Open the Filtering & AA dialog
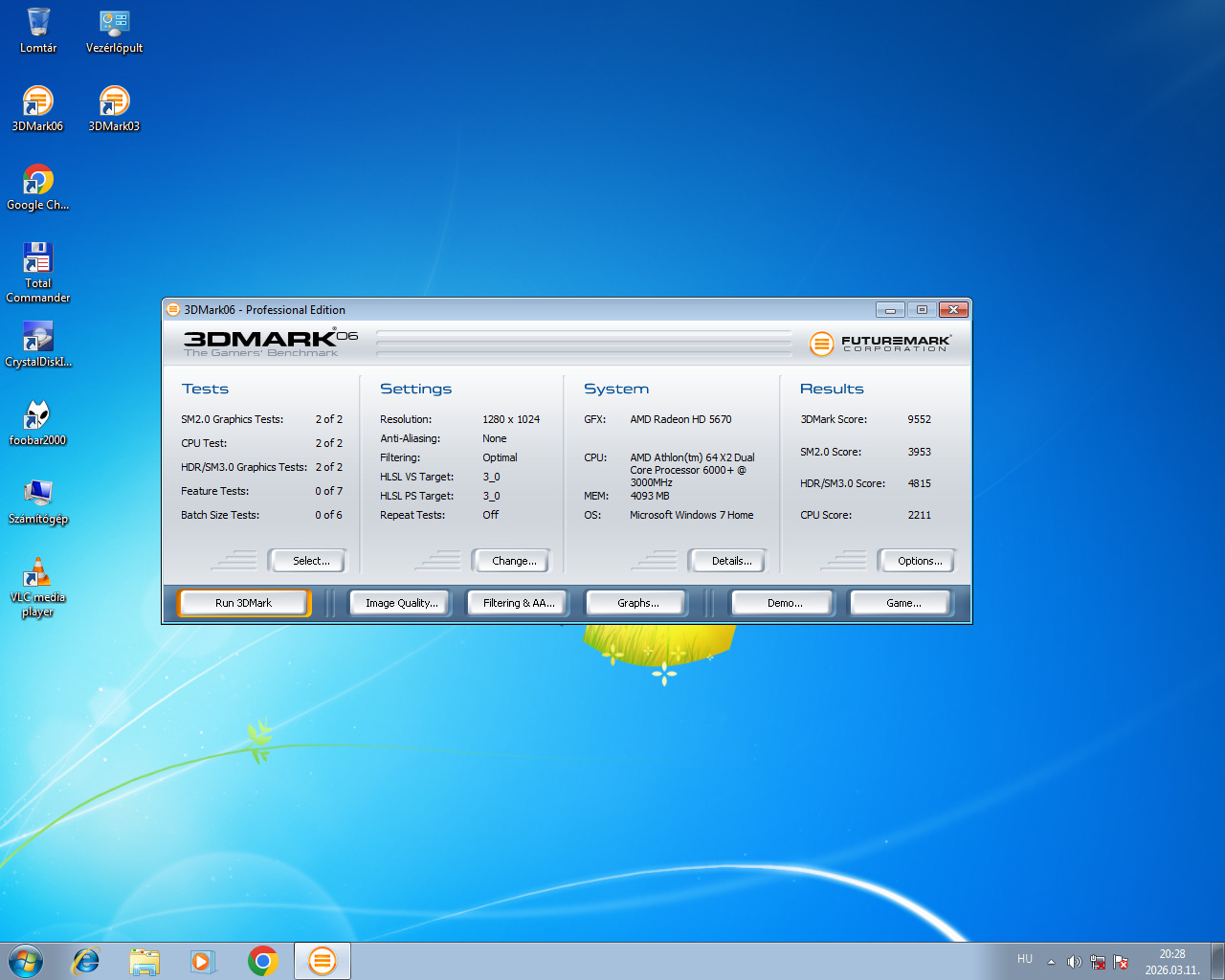Image resolution: width=1225 pixels, height=980 pixels. tap(519, 603)
